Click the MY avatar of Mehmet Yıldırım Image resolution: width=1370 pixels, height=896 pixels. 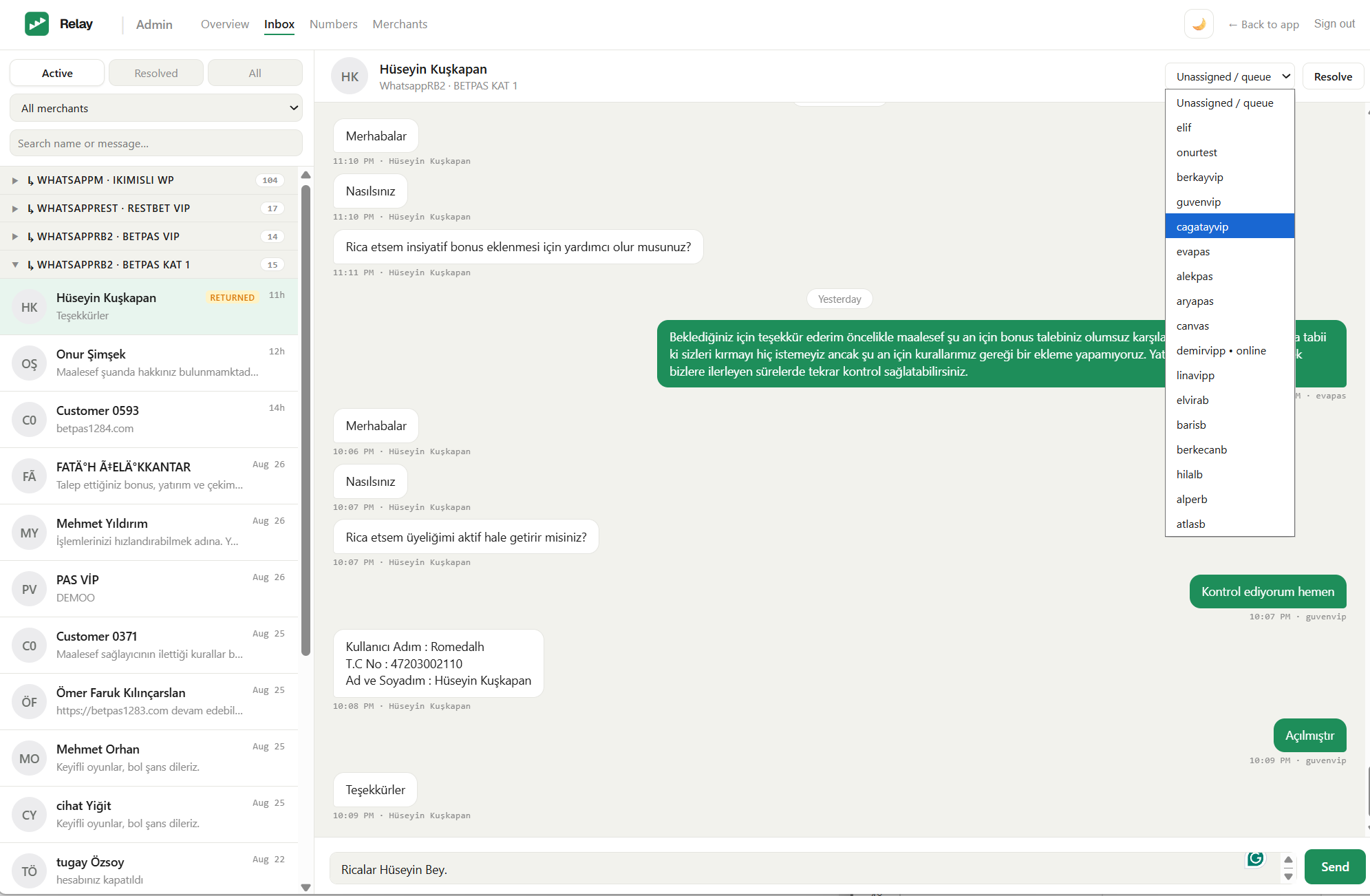tap(29, 533)
